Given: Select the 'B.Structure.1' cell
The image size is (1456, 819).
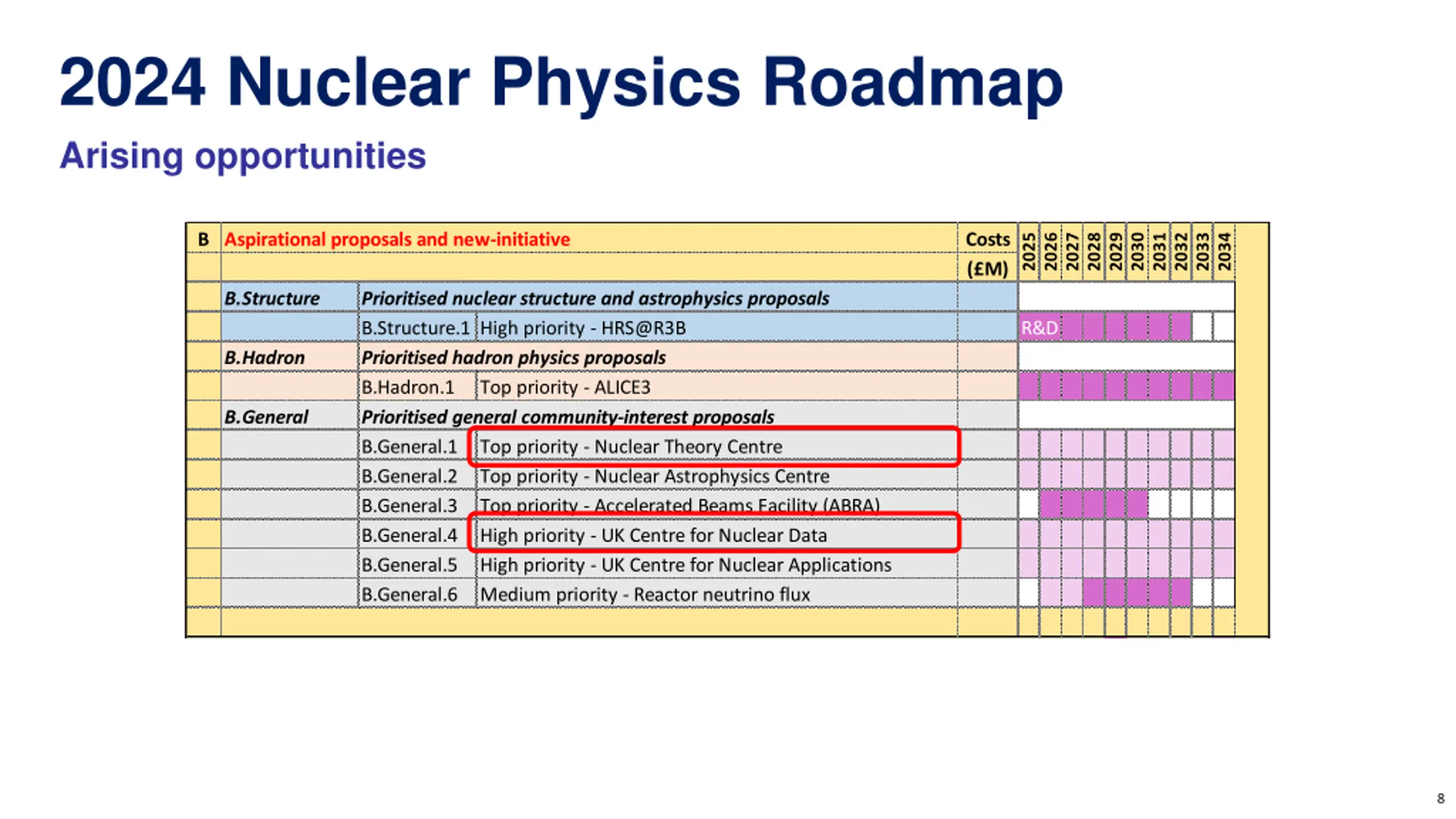Looking at the screenshot, I should click(416, 328).
